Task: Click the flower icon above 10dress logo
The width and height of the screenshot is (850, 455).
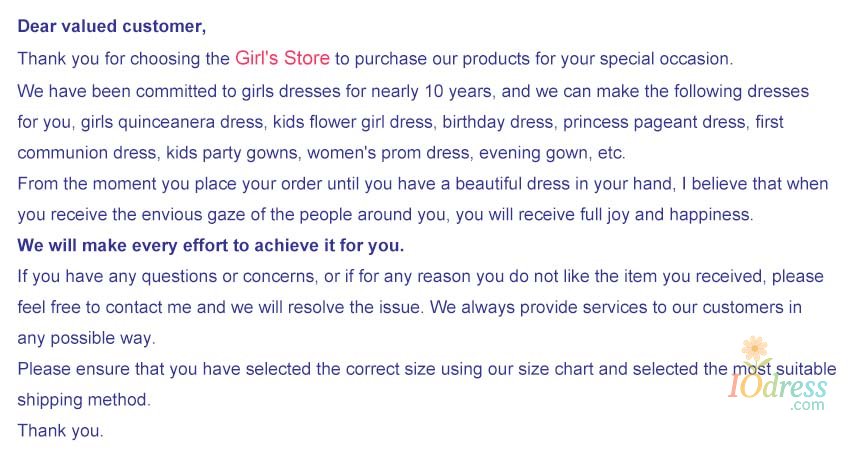Action: click(756, 349)
